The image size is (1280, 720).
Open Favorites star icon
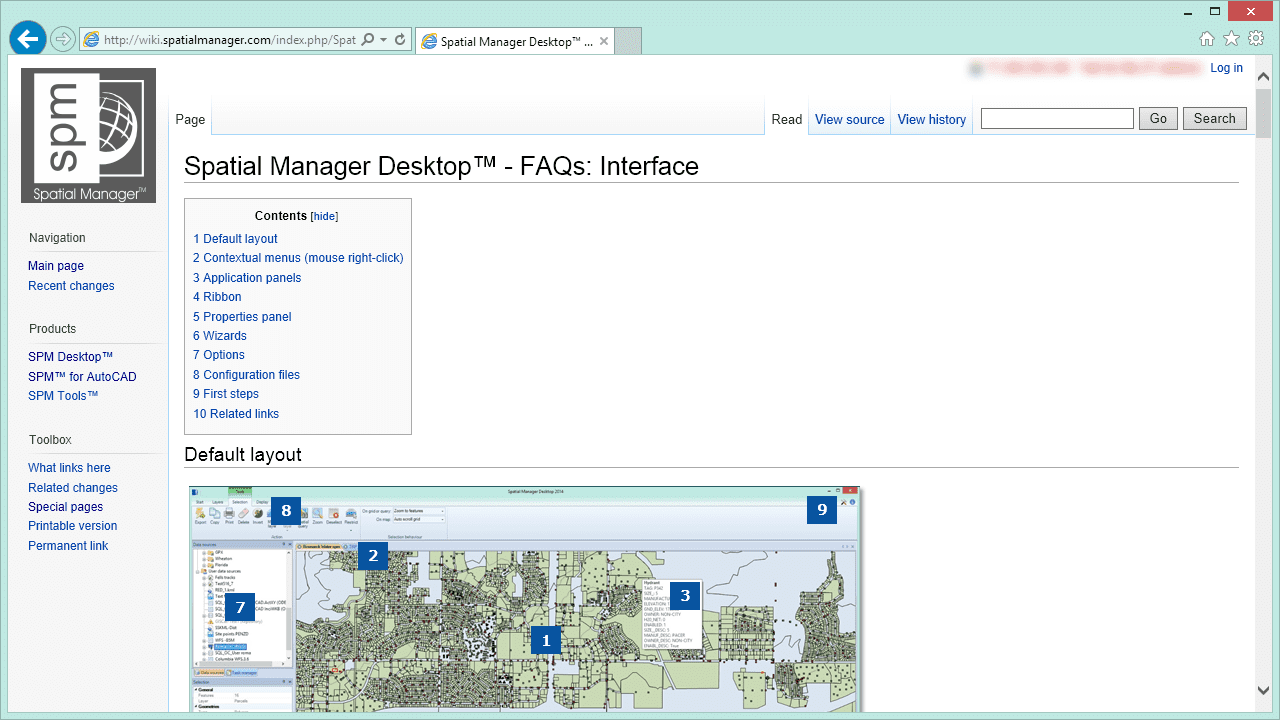tap(1231, 38)
